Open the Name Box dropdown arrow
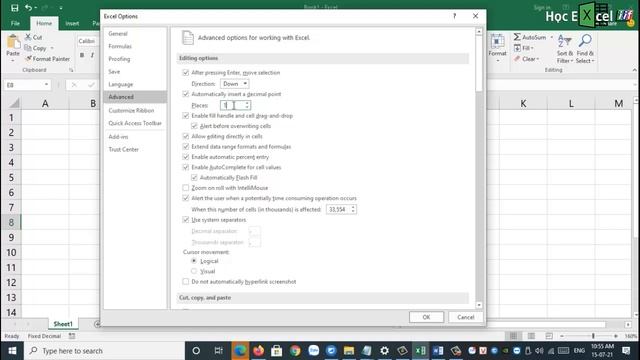Screen dimensions: 640x360 (x=46, y=84)
